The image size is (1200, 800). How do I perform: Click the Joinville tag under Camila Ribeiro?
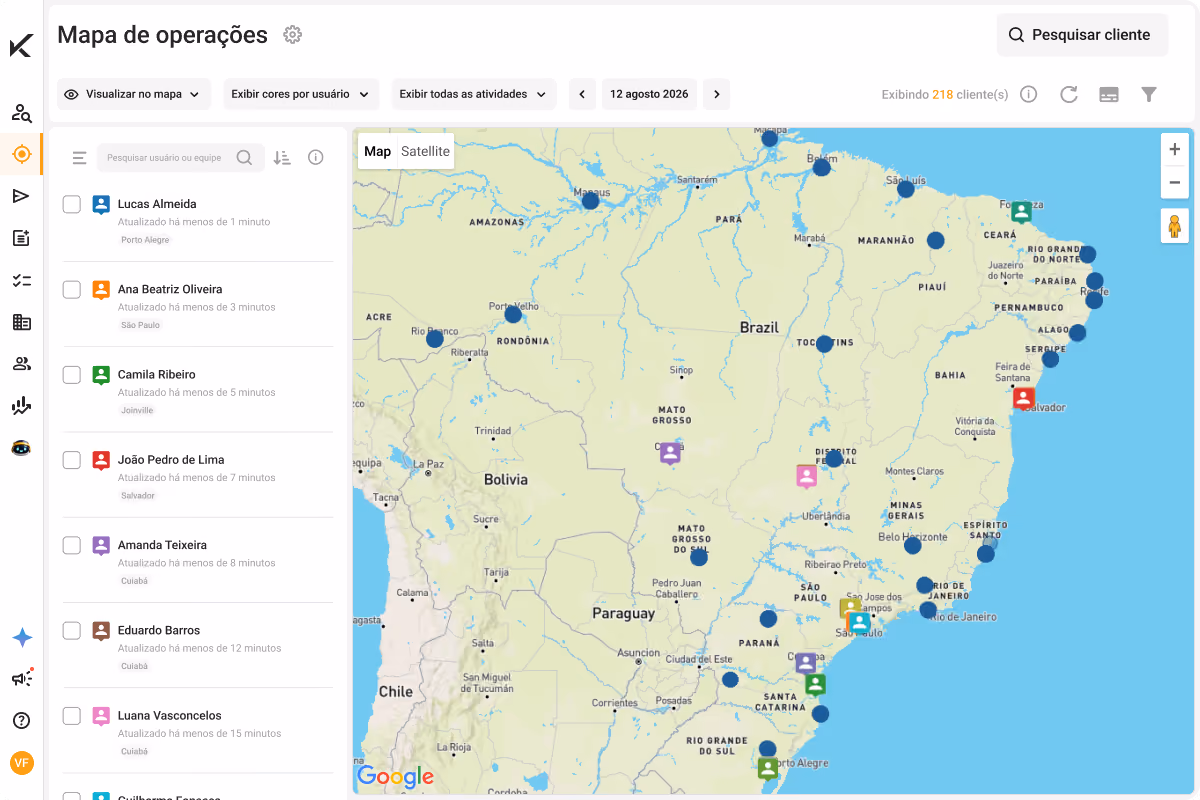(137, 411)
